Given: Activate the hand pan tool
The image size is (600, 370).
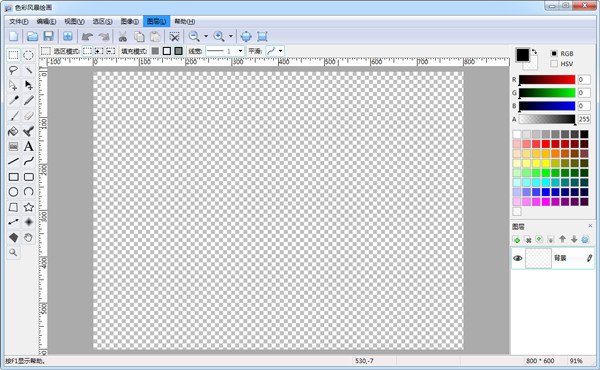Looking at the screenshot, I should (28, 238).
